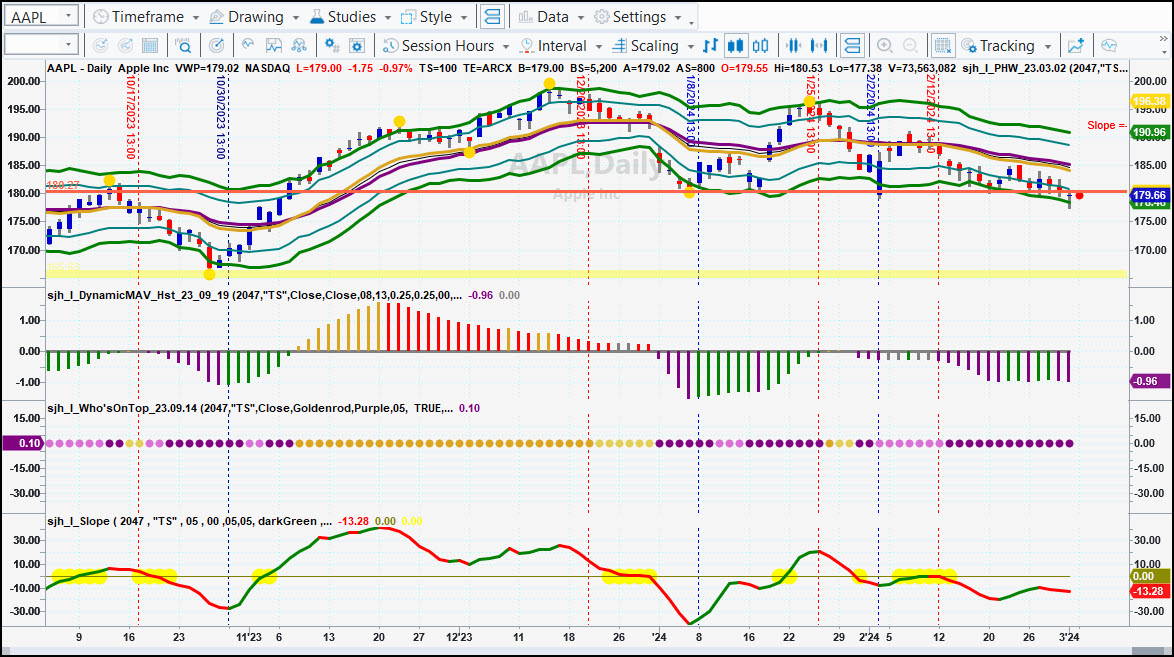Click the chart line picture icon
The image size is (1174, 657).
coord(273,46)
